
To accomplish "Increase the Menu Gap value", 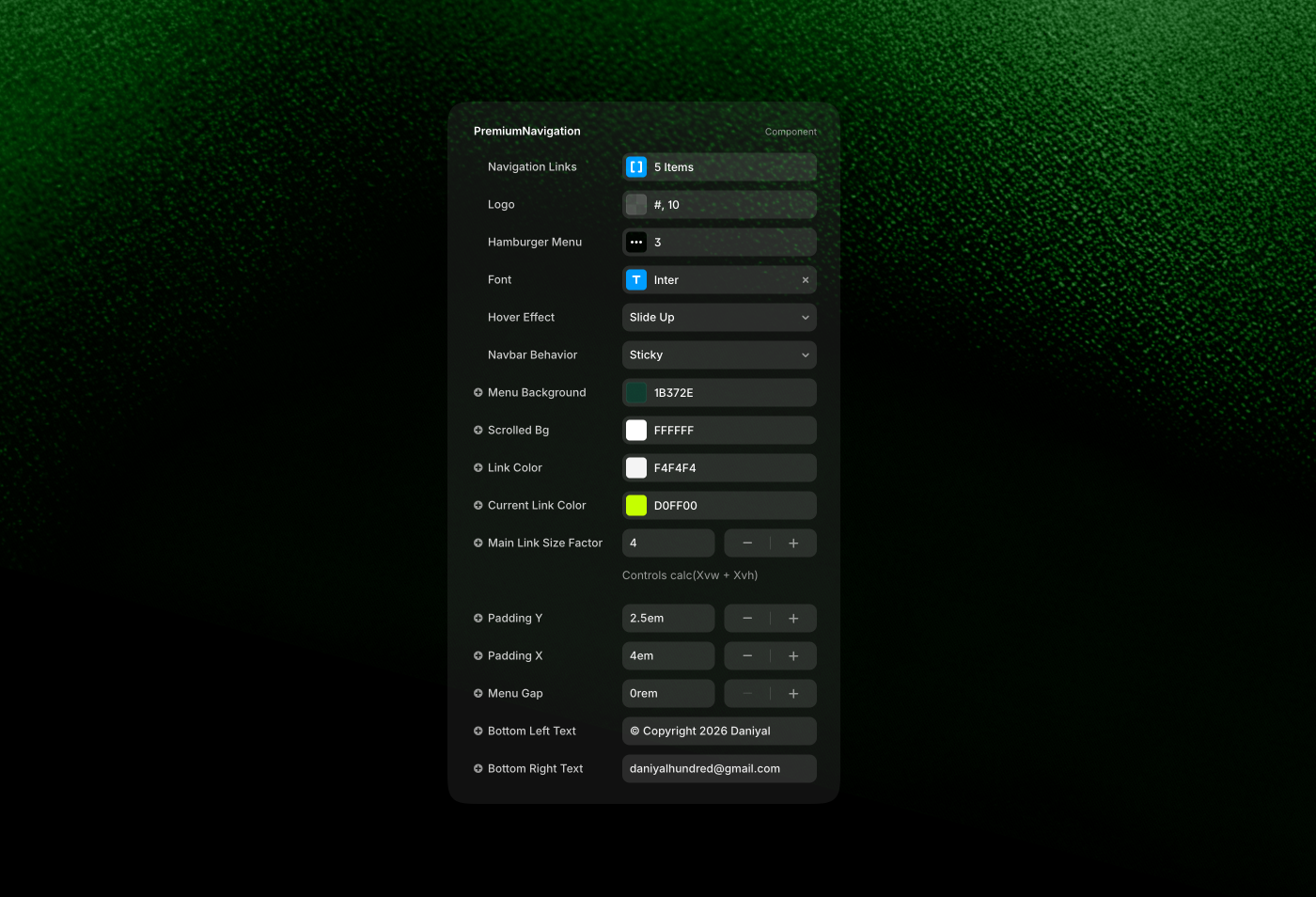I will pyautogui.click(x=793, y=694).
